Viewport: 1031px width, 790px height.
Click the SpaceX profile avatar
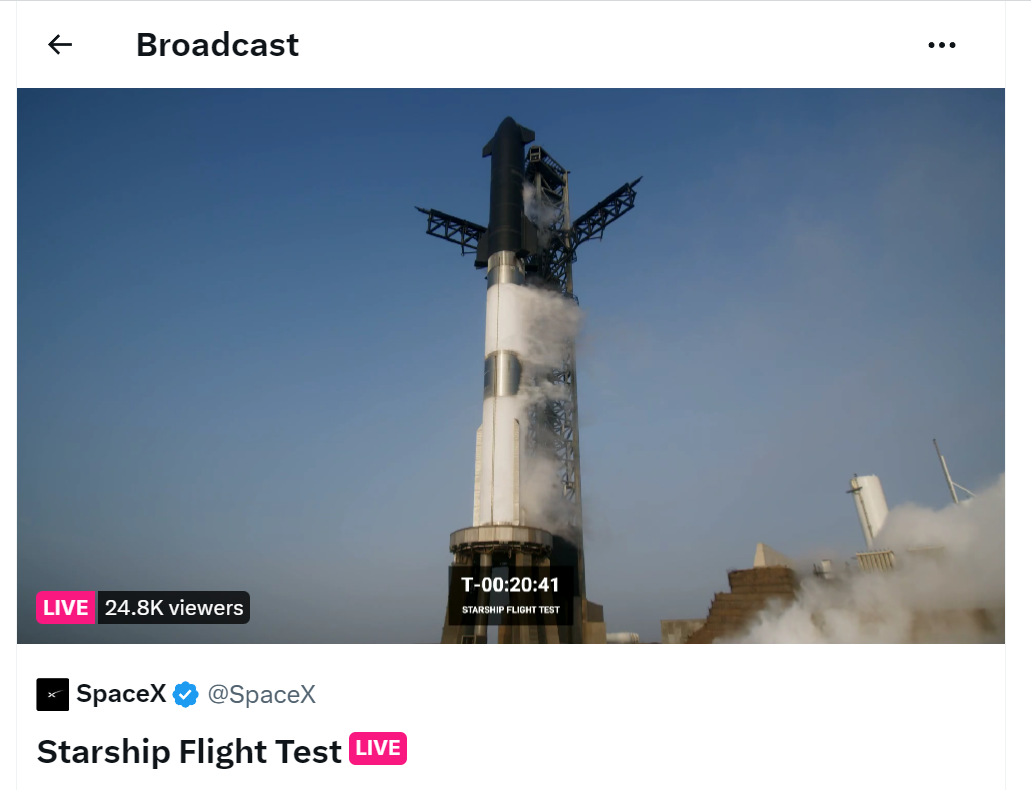tap(53, 694)
